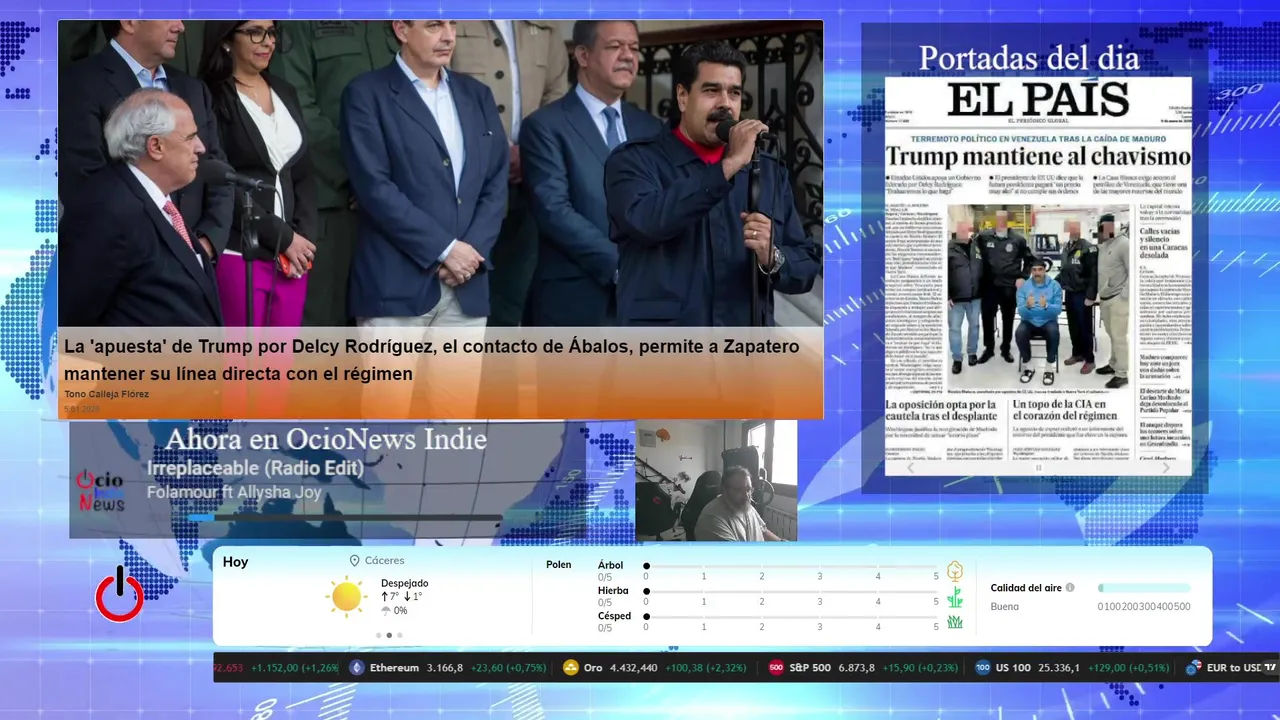Click the sun weather icon
The image size is (1280, 720).
(346, 597)
